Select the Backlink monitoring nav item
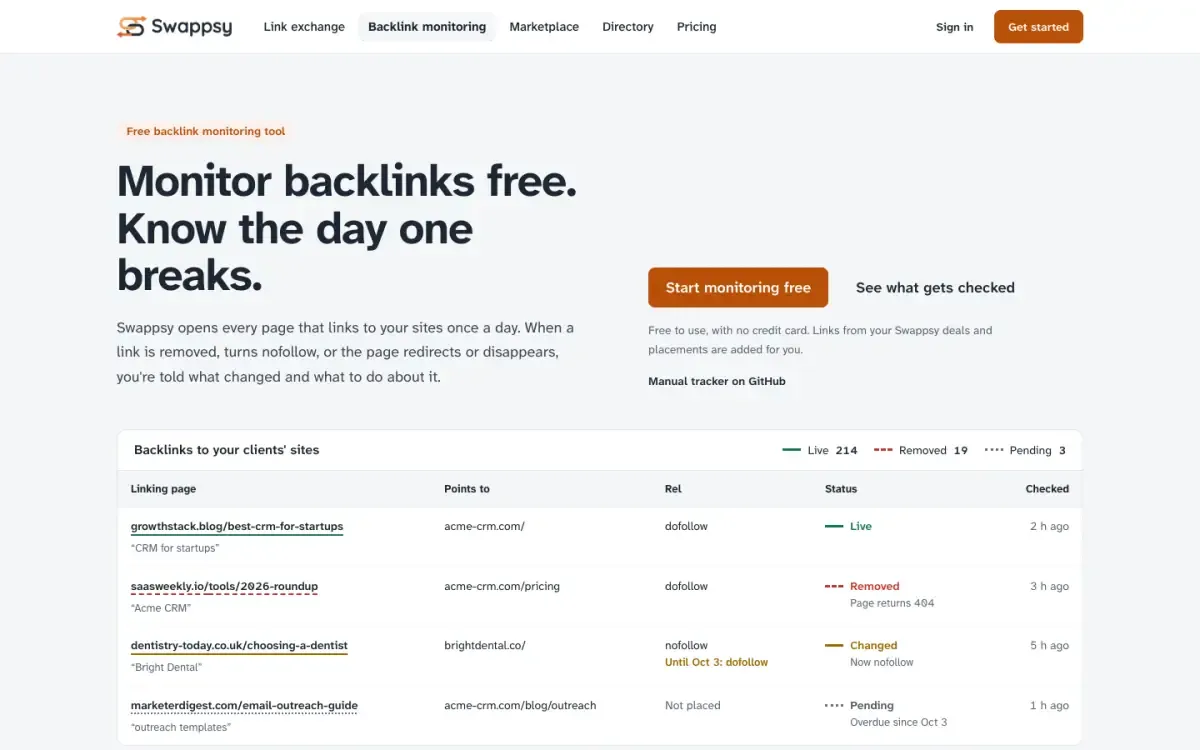The width and height of the screenshot is (1200, 750). pyautogui.click(x=427, y=27)
